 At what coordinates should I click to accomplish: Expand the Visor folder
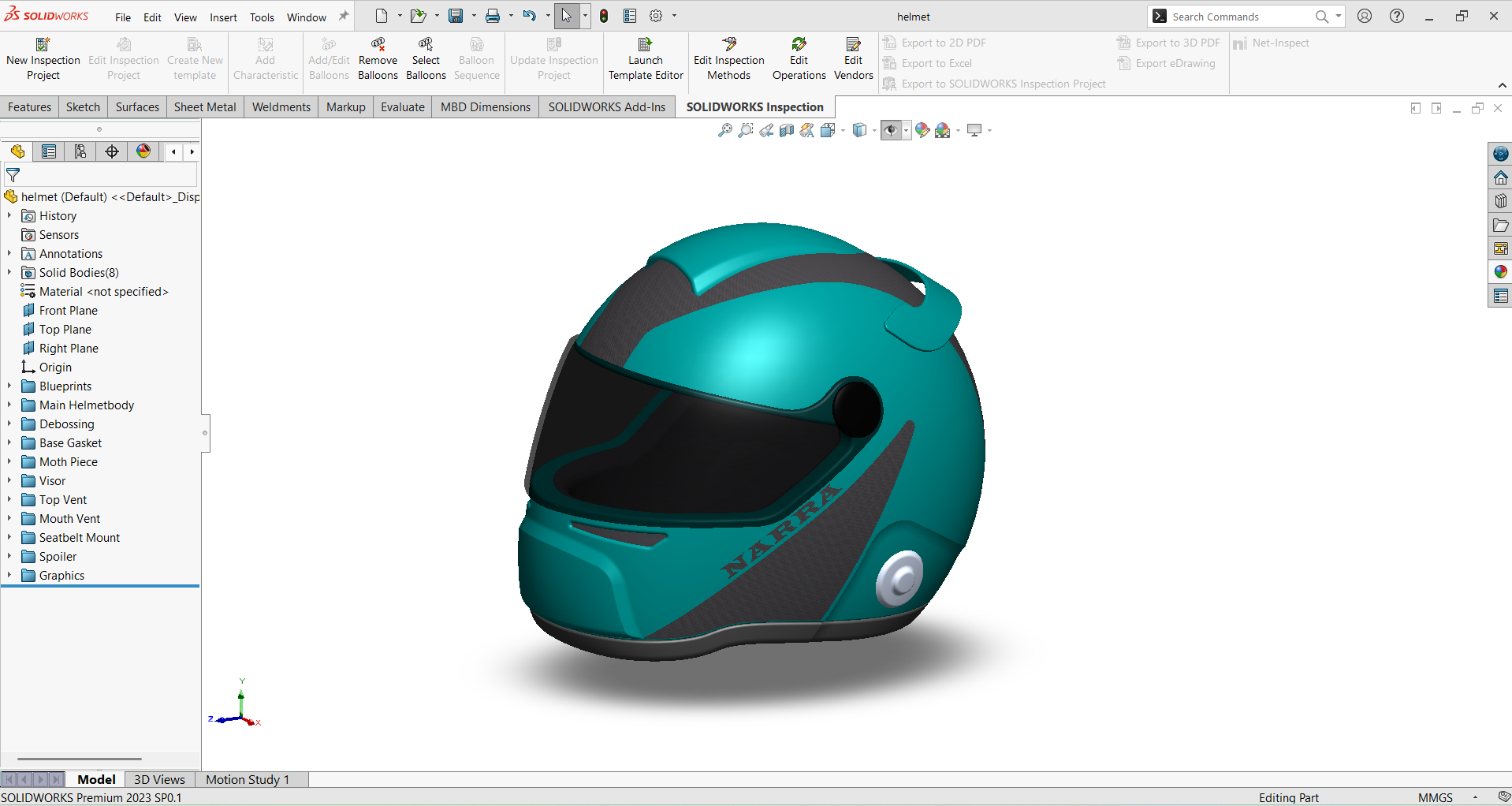click(9, 480)
